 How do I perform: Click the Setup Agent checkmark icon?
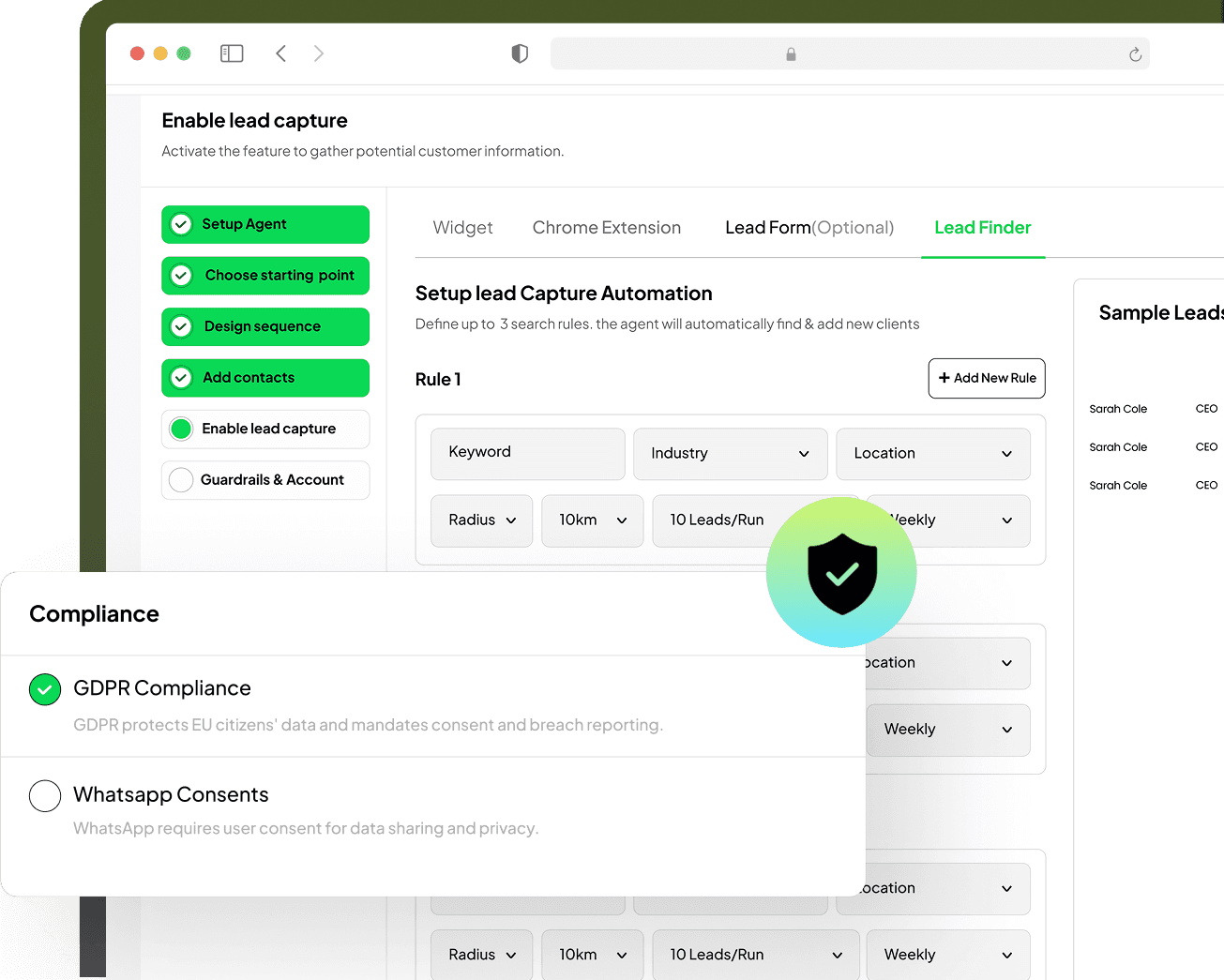[182, 224]
